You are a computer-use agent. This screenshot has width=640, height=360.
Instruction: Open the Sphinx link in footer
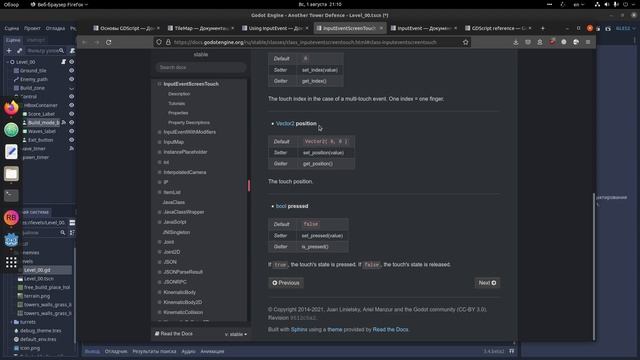(x=299, y=329)
